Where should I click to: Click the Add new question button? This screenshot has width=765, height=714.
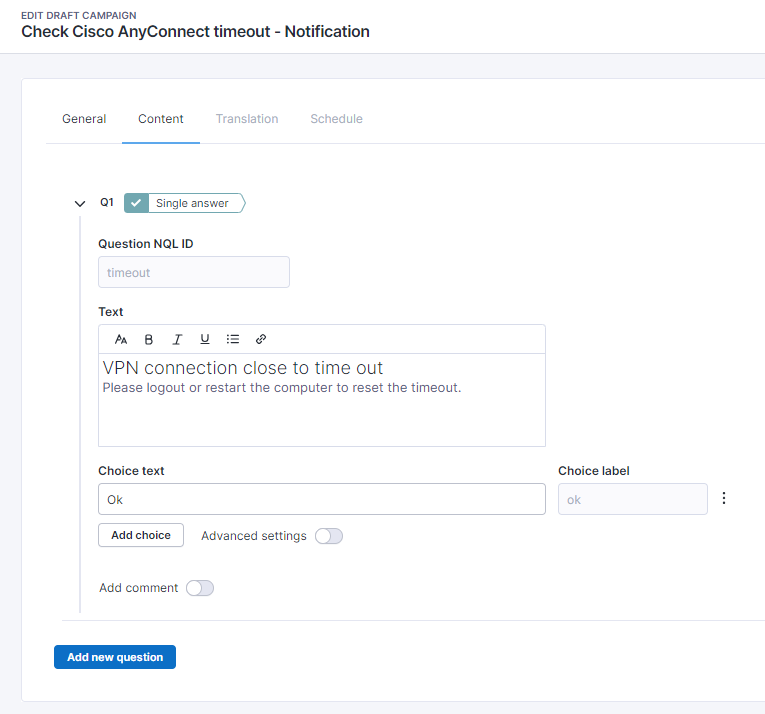[115, 657]
